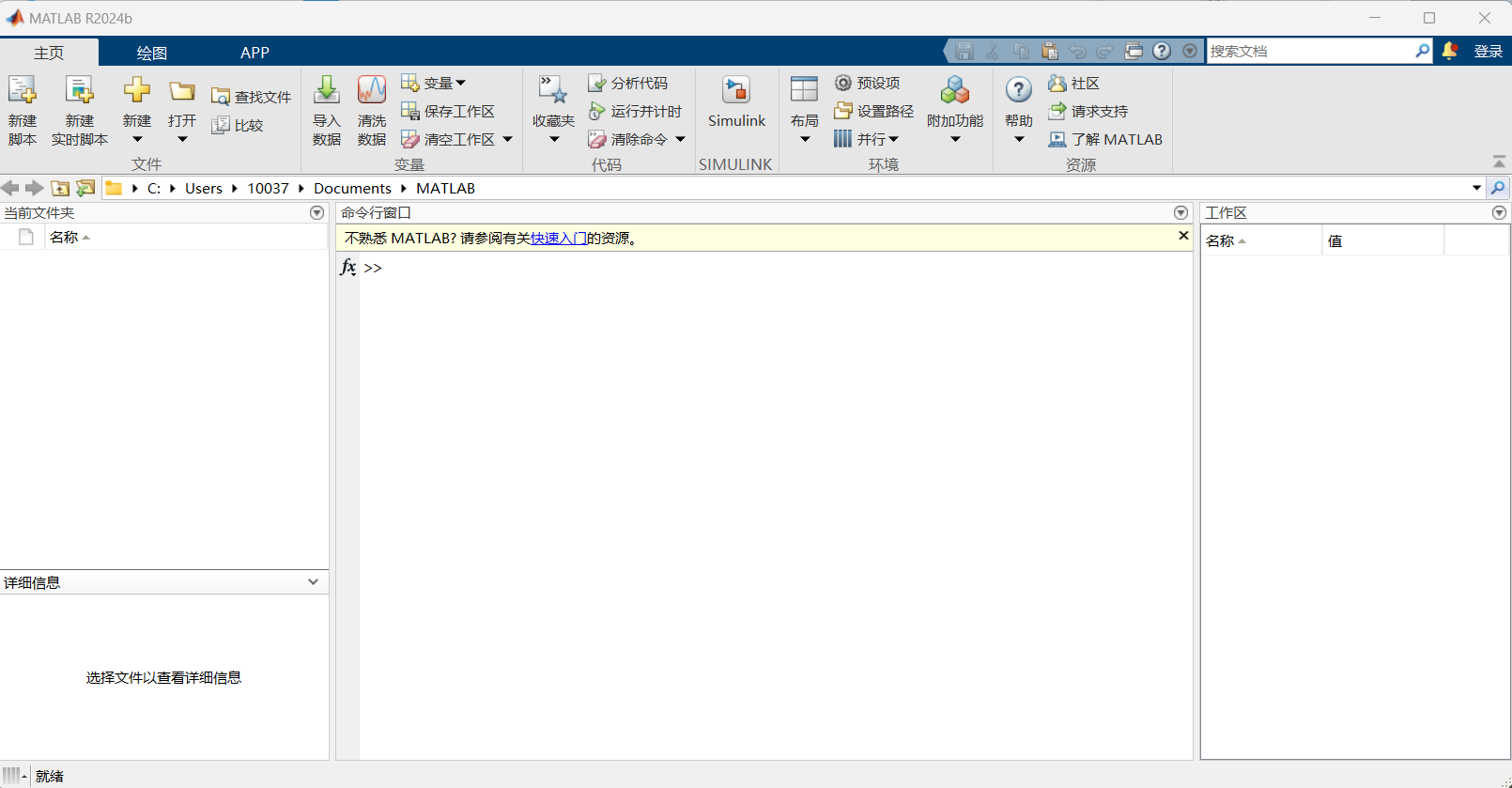Click the folder search icon by address bar
1512x788 pixels.
click(1498, 188)
